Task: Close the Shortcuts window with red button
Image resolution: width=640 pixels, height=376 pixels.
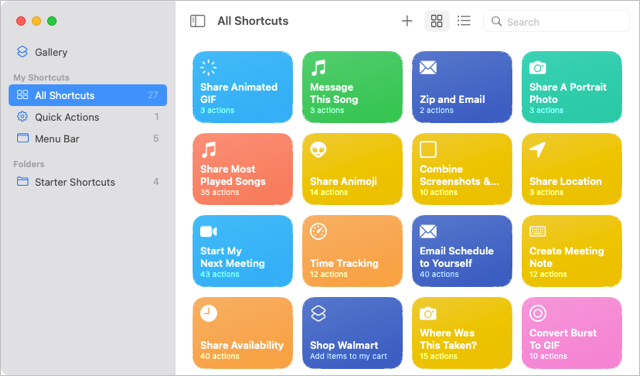Action: [x=21, y=21]
